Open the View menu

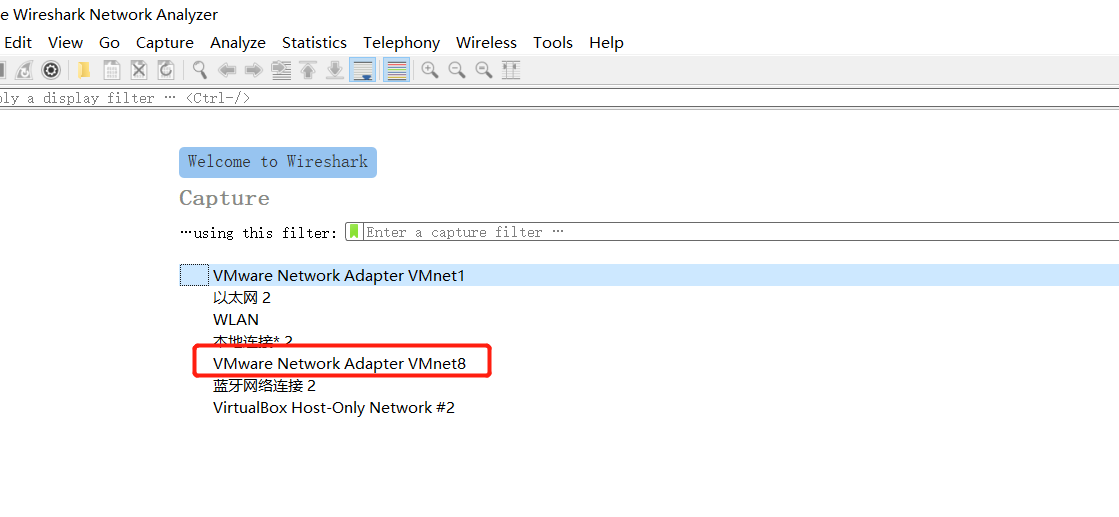coord(66,43)
